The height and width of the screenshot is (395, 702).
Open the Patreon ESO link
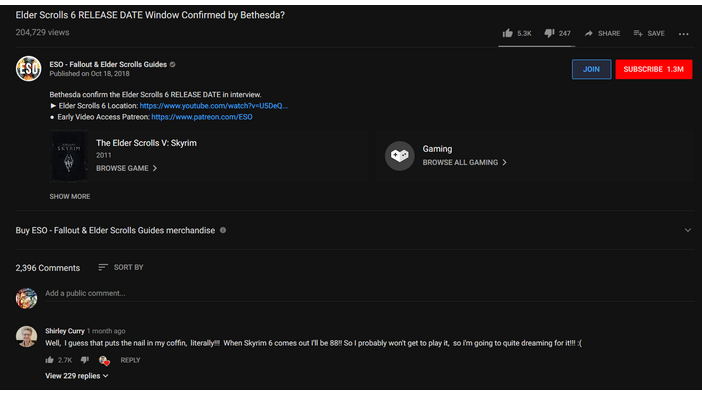(x=202, y=117)
